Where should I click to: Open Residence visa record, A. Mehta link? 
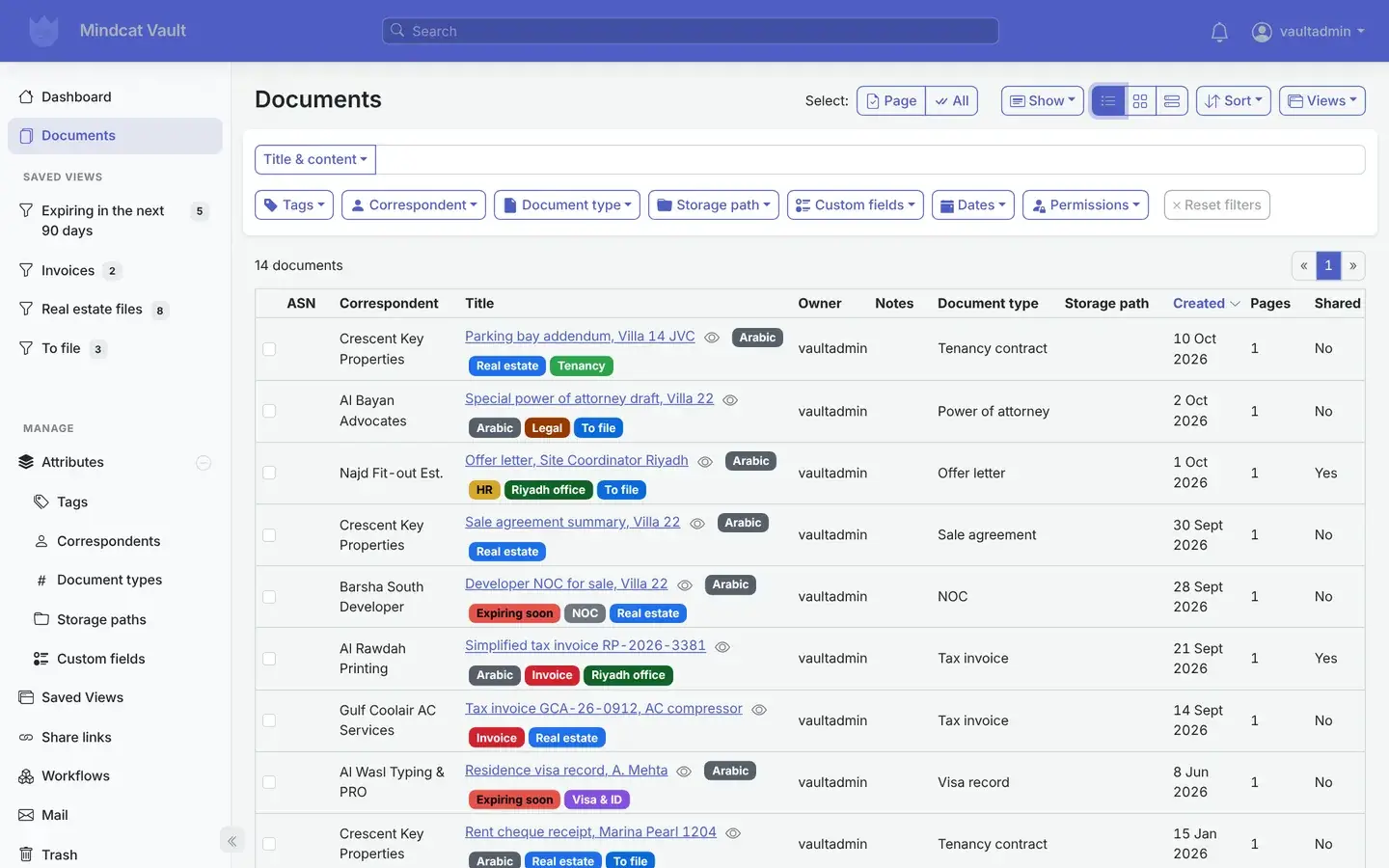(566, 770)
